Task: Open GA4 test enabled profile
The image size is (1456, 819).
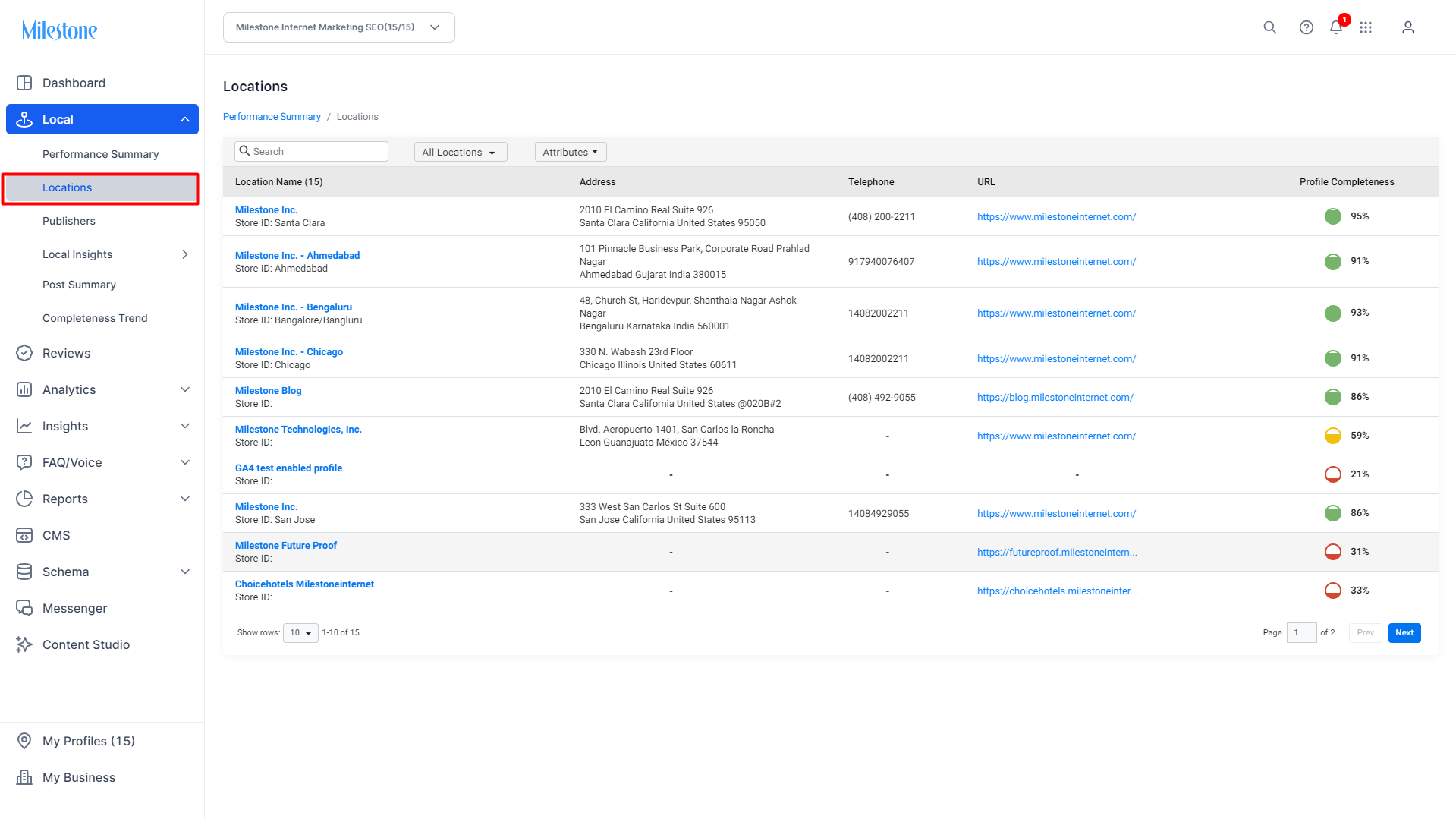Action: [x=288, y=468]
